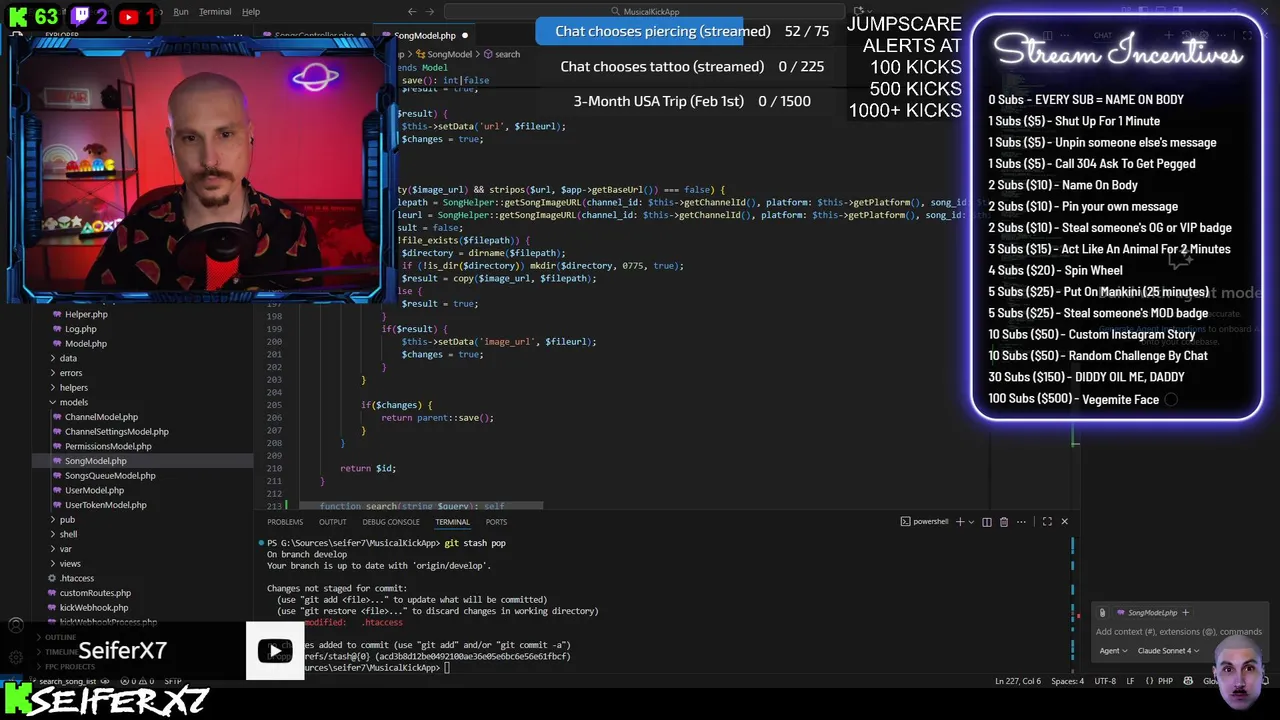
Task: Click the search breadcrumb item
Action: point(503,54)
